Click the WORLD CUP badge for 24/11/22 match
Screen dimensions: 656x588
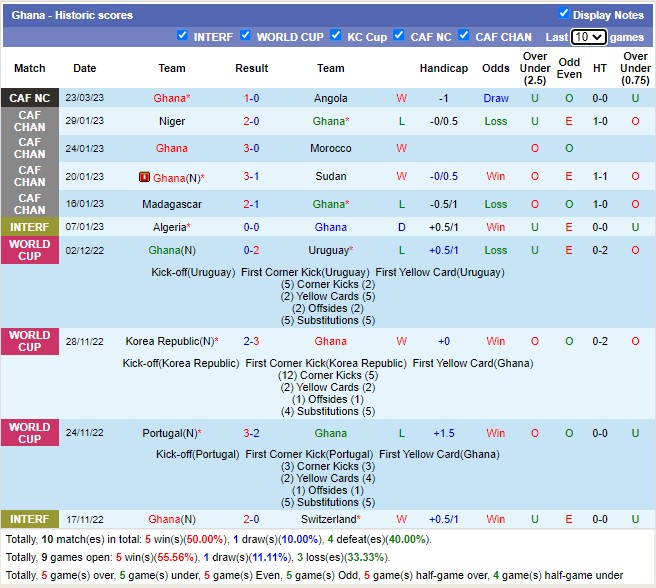(x=30, y=433)
